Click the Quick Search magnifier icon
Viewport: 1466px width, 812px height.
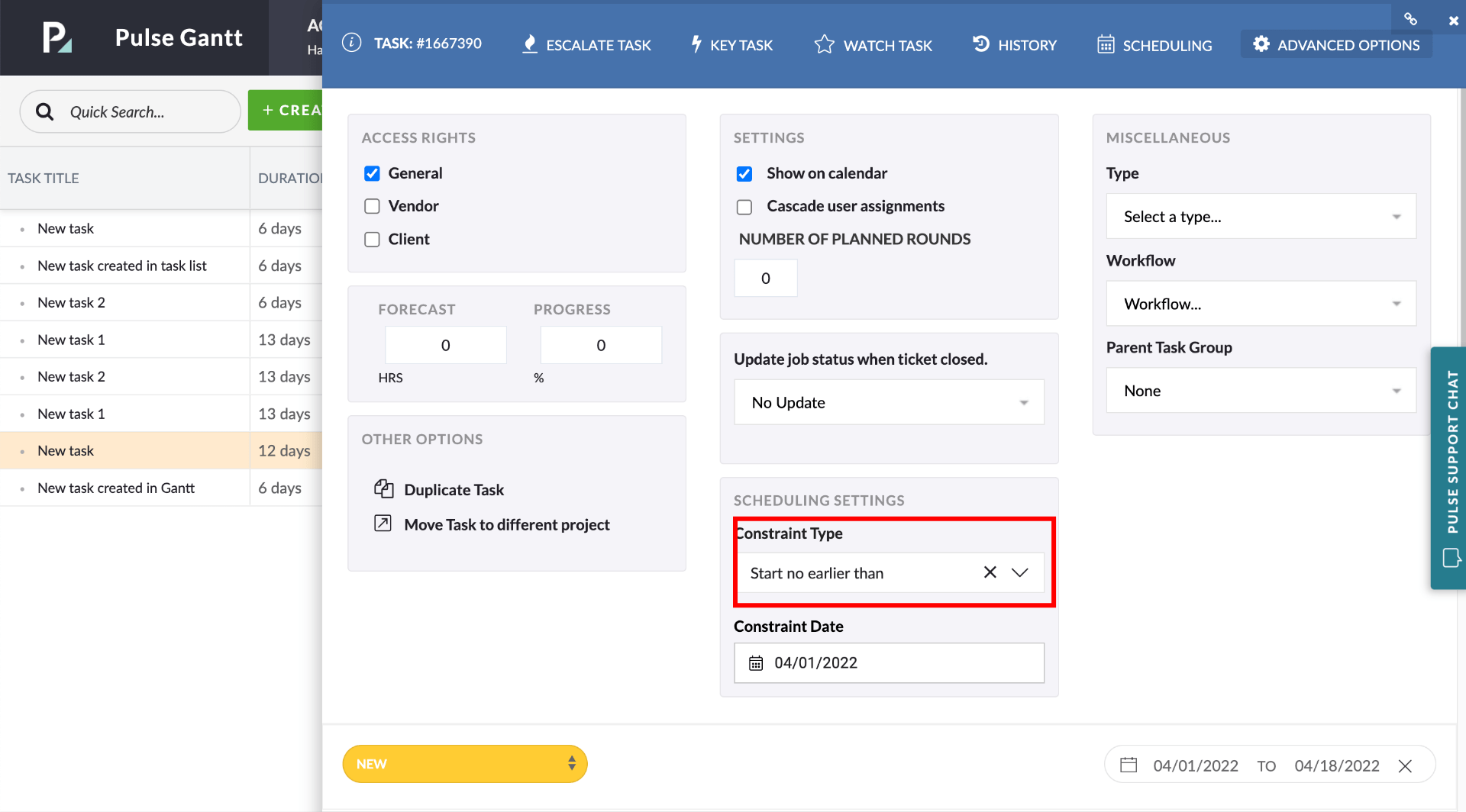(x=45, y=111)
